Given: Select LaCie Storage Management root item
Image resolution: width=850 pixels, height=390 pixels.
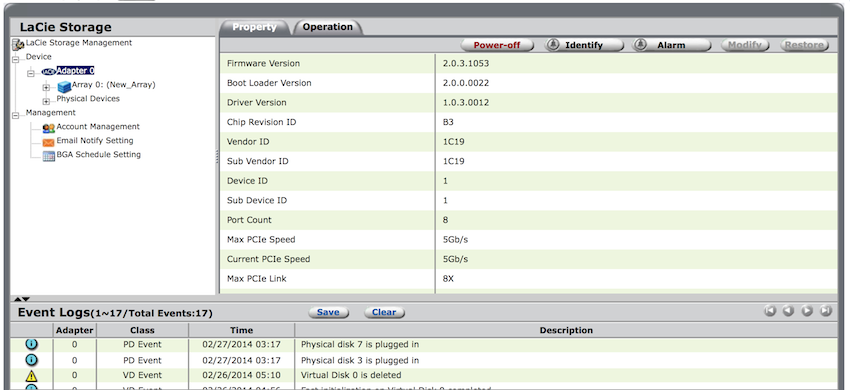Looking at the screenshot, I should tap(79, 42).
